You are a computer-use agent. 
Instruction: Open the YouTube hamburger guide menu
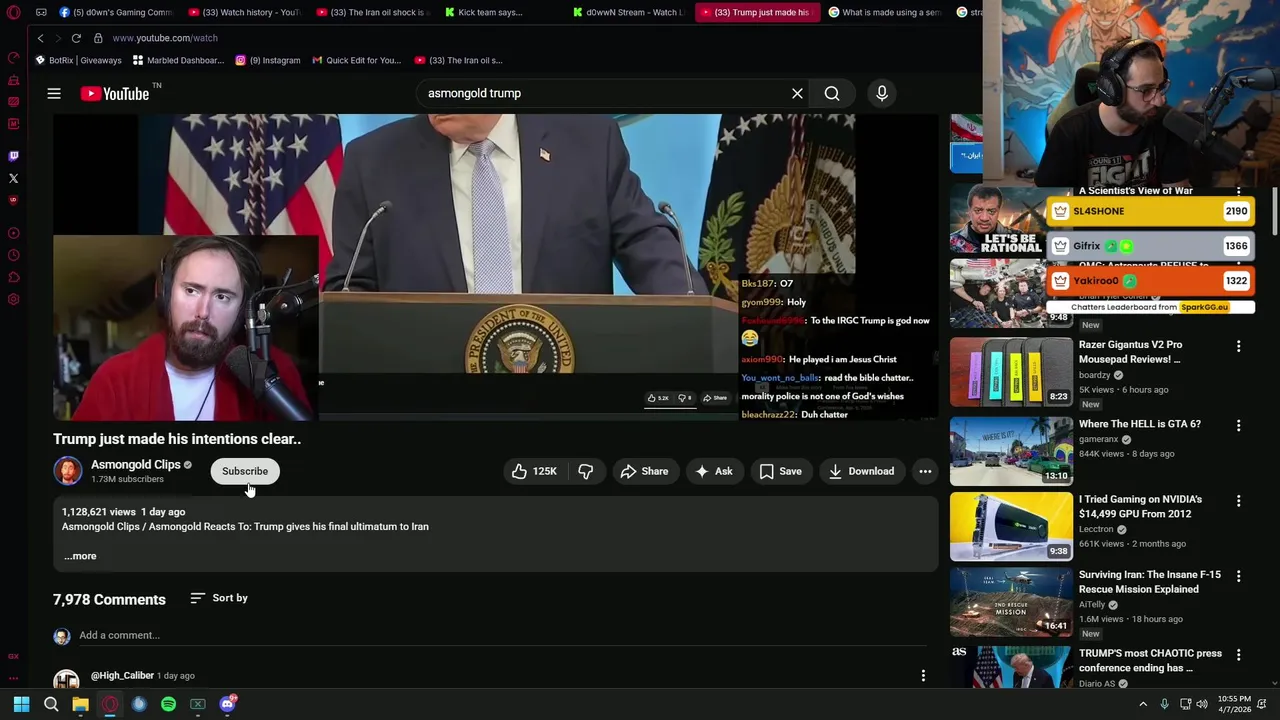pyautogui.click(x=54, y=93)
